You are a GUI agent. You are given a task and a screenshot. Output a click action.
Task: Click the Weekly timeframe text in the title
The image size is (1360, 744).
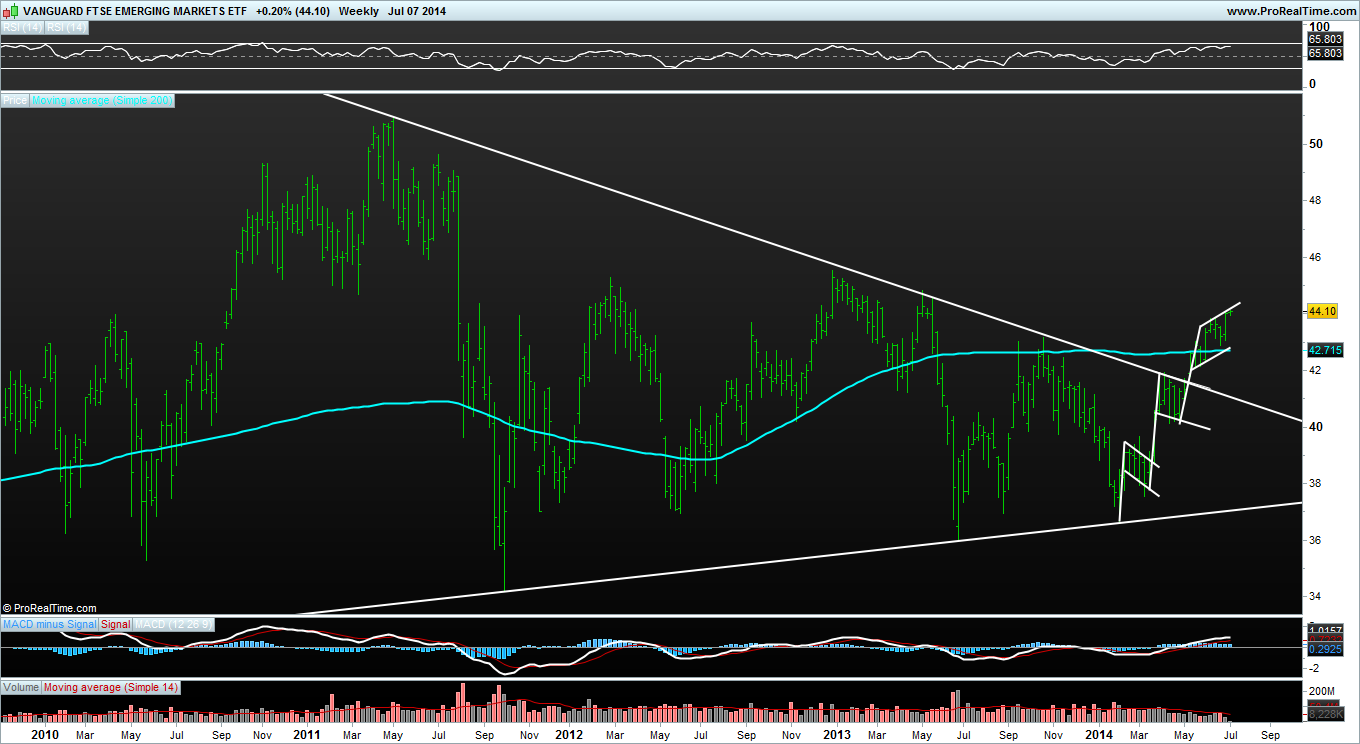pos(358,11)
